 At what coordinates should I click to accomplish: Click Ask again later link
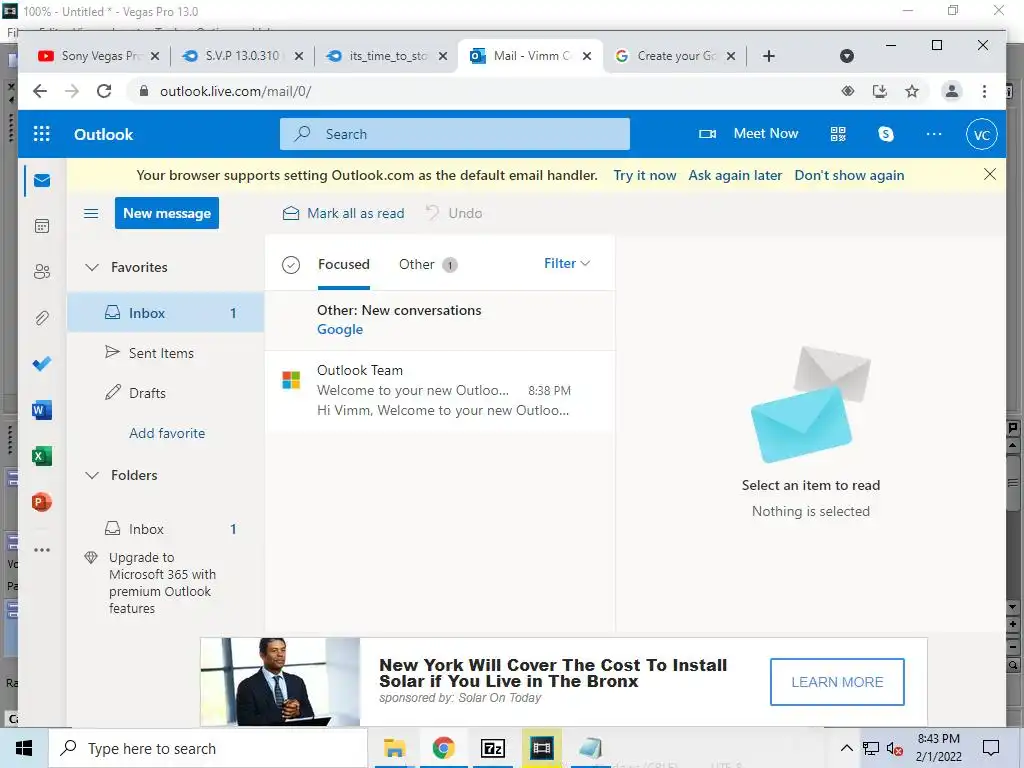[735, 175]
